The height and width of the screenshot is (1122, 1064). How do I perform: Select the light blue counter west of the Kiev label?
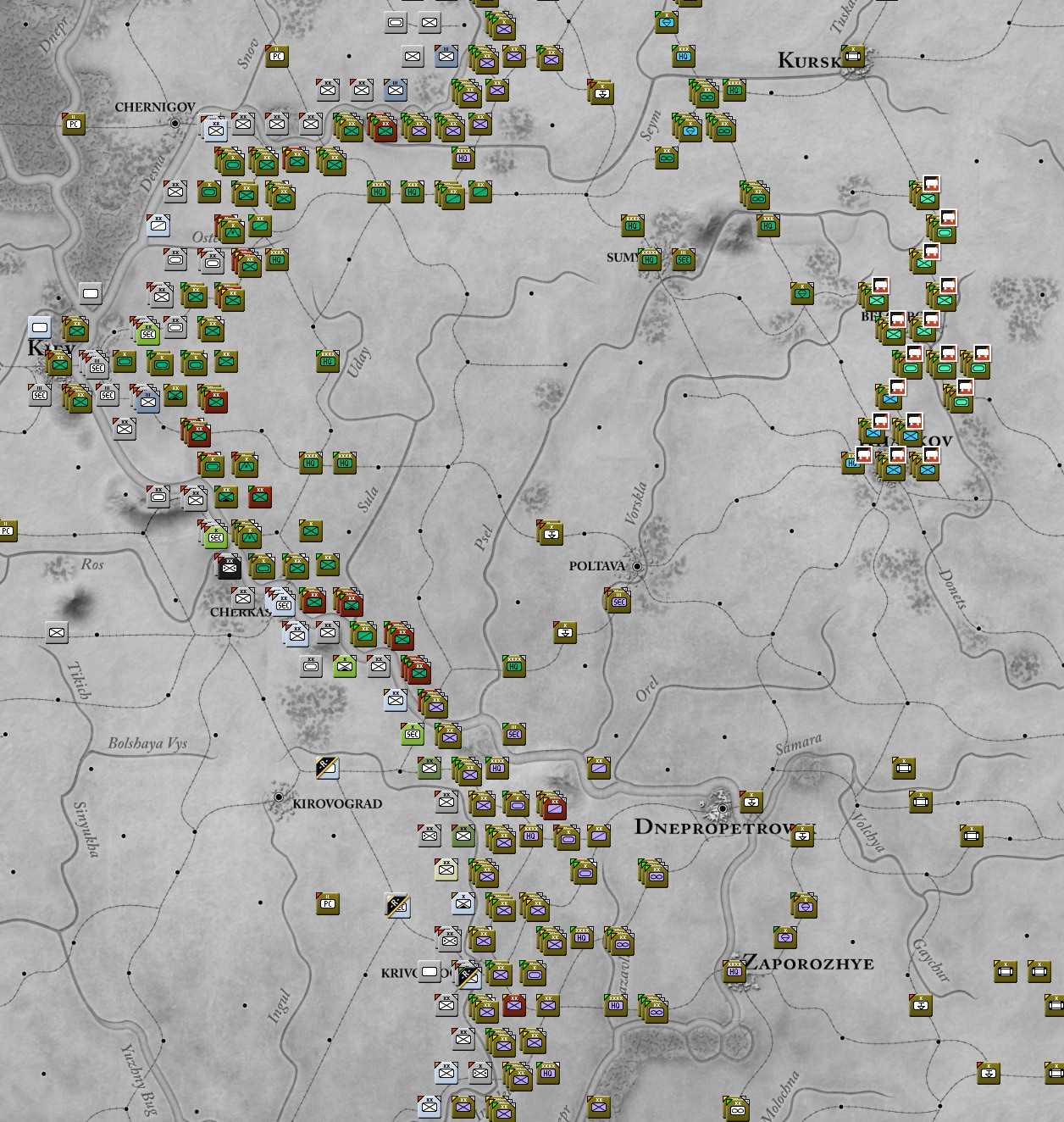click(x=40, y=327)
